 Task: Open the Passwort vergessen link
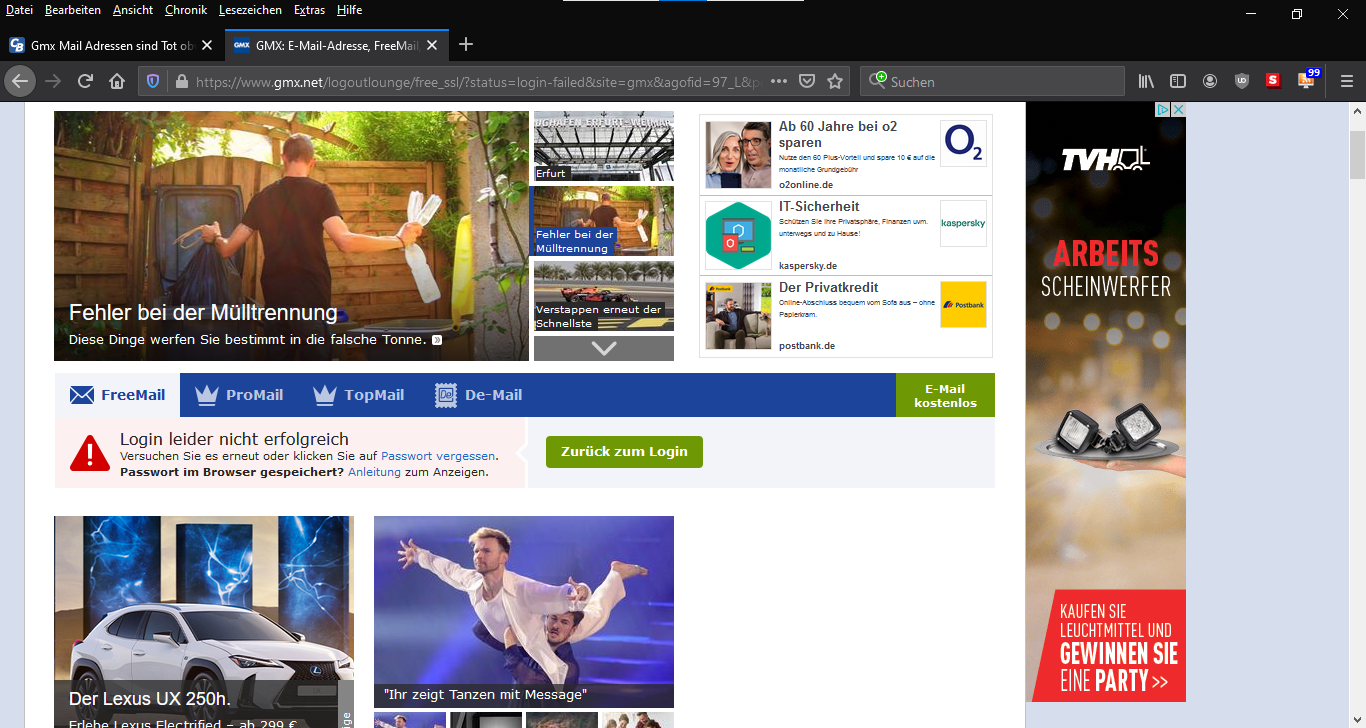pos(438,456)
